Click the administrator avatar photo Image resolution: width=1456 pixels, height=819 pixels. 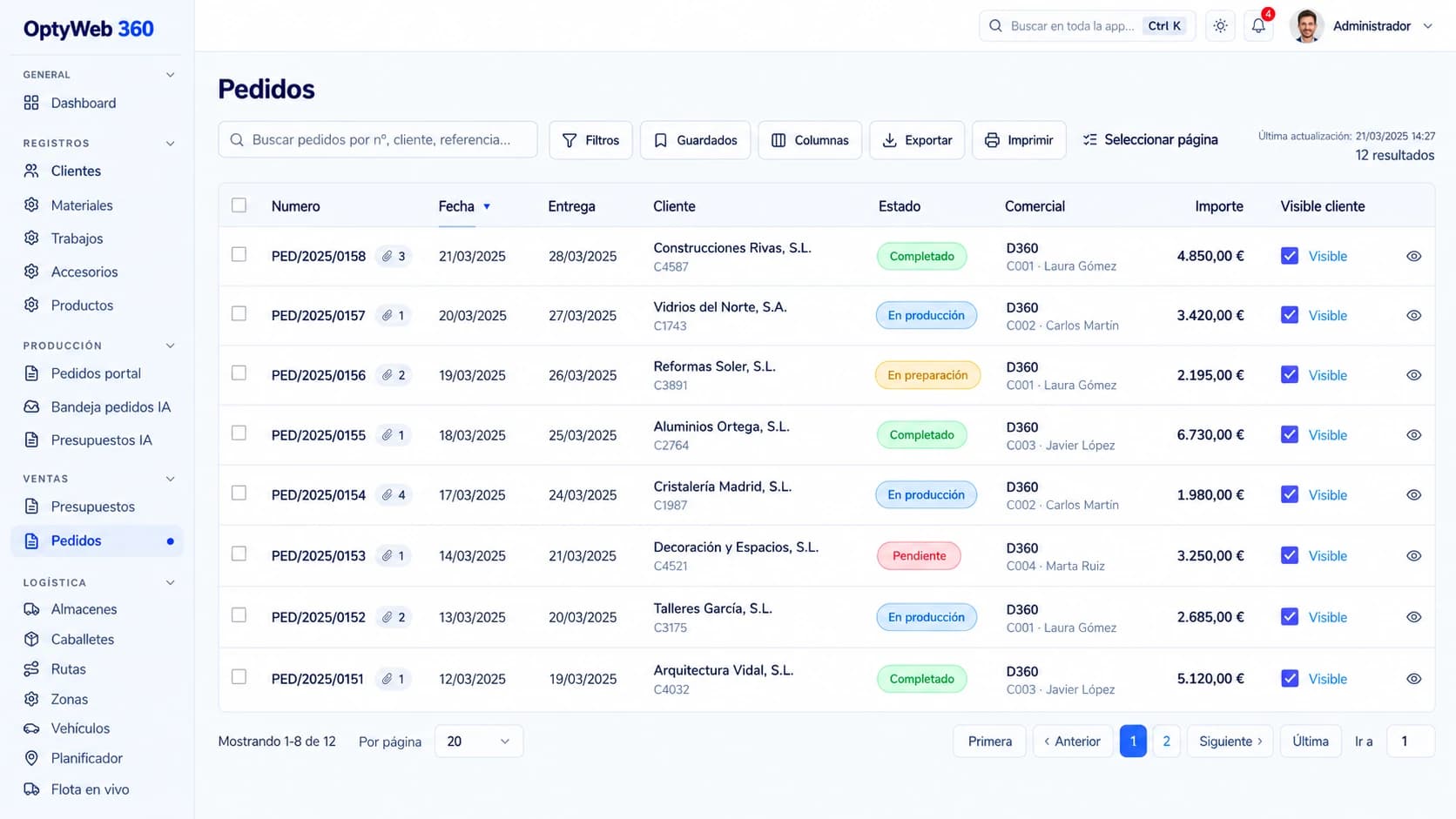pyautogui.click(x=1306, y=26)
